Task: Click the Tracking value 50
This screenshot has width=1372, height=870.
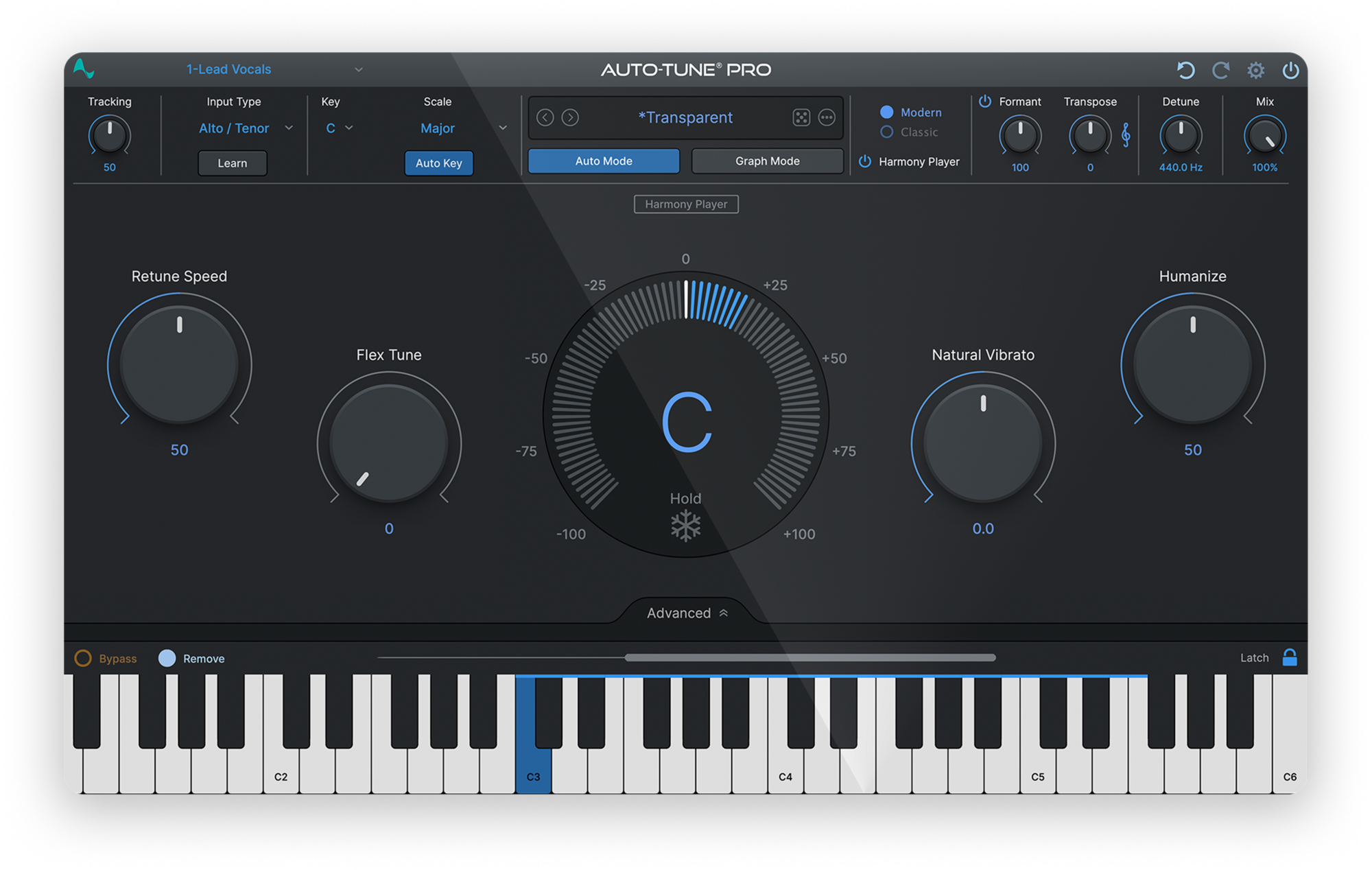Action: tap(110, 167)
